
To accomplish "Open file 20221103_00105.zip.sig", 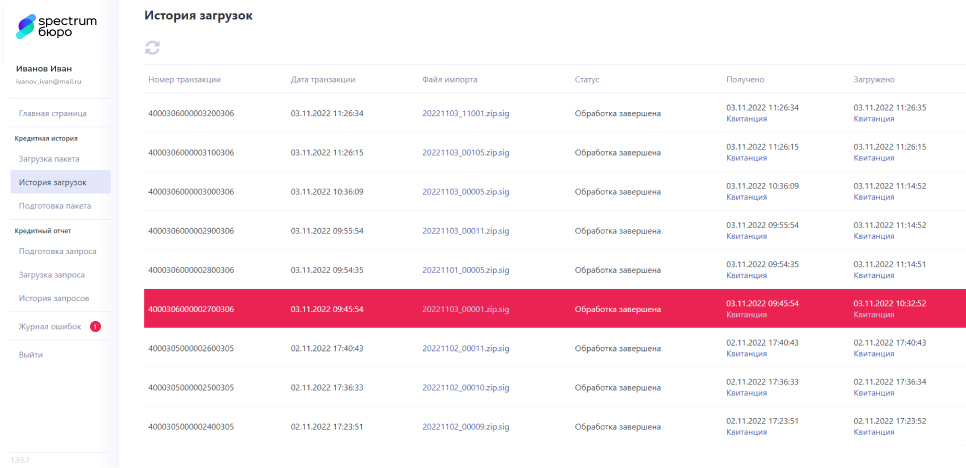I will 466,152.
